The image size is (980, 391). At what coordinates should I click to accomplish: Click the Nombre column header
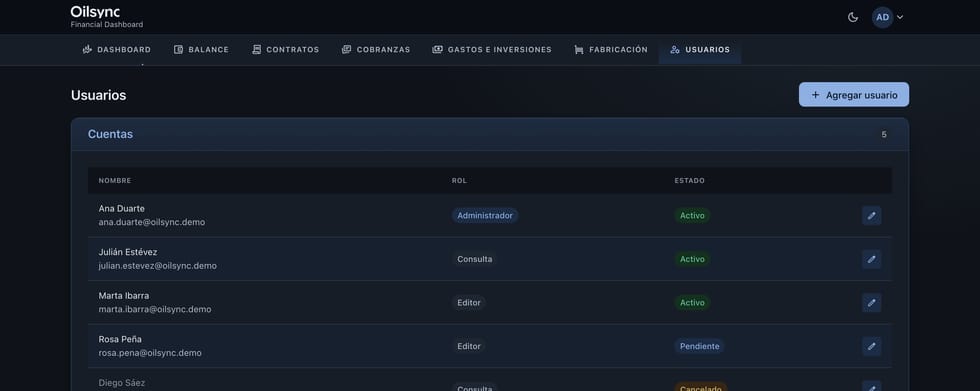[x=115, y=181]
